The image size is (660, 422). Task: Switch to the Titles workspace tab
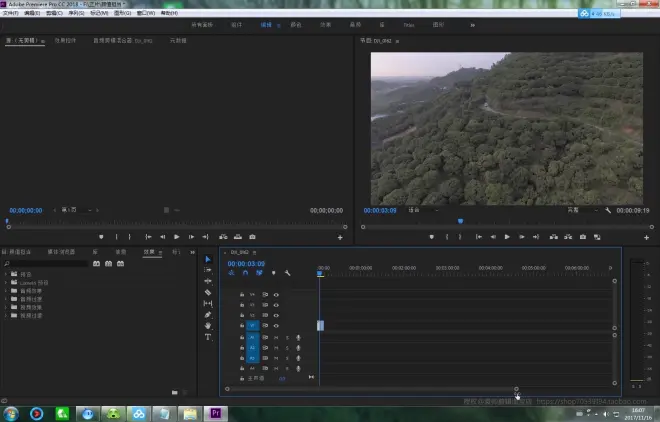[x=409, y=25]
